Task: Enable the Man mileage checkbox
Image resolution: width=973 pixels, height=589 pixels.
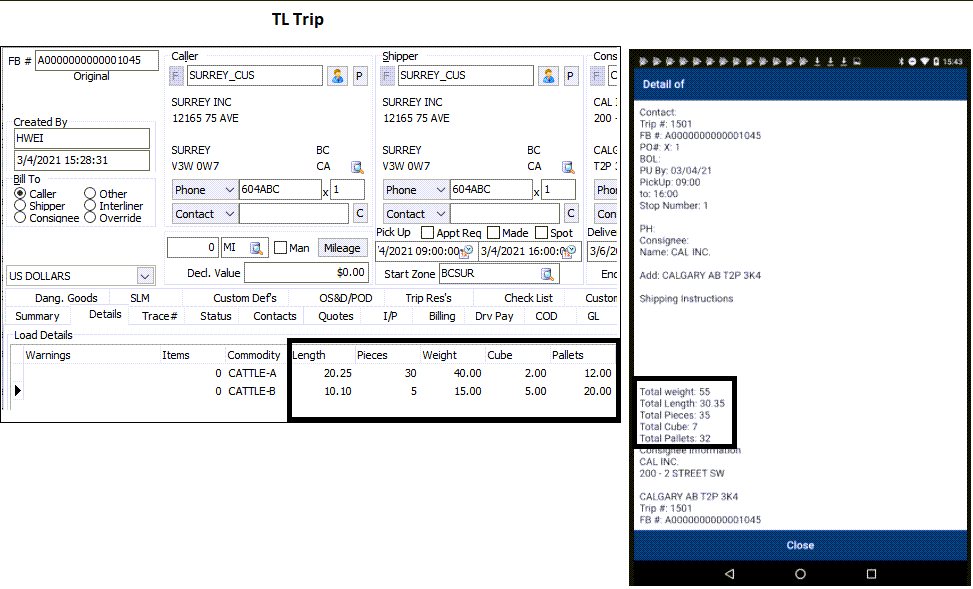Action: [x=281, y=248]
